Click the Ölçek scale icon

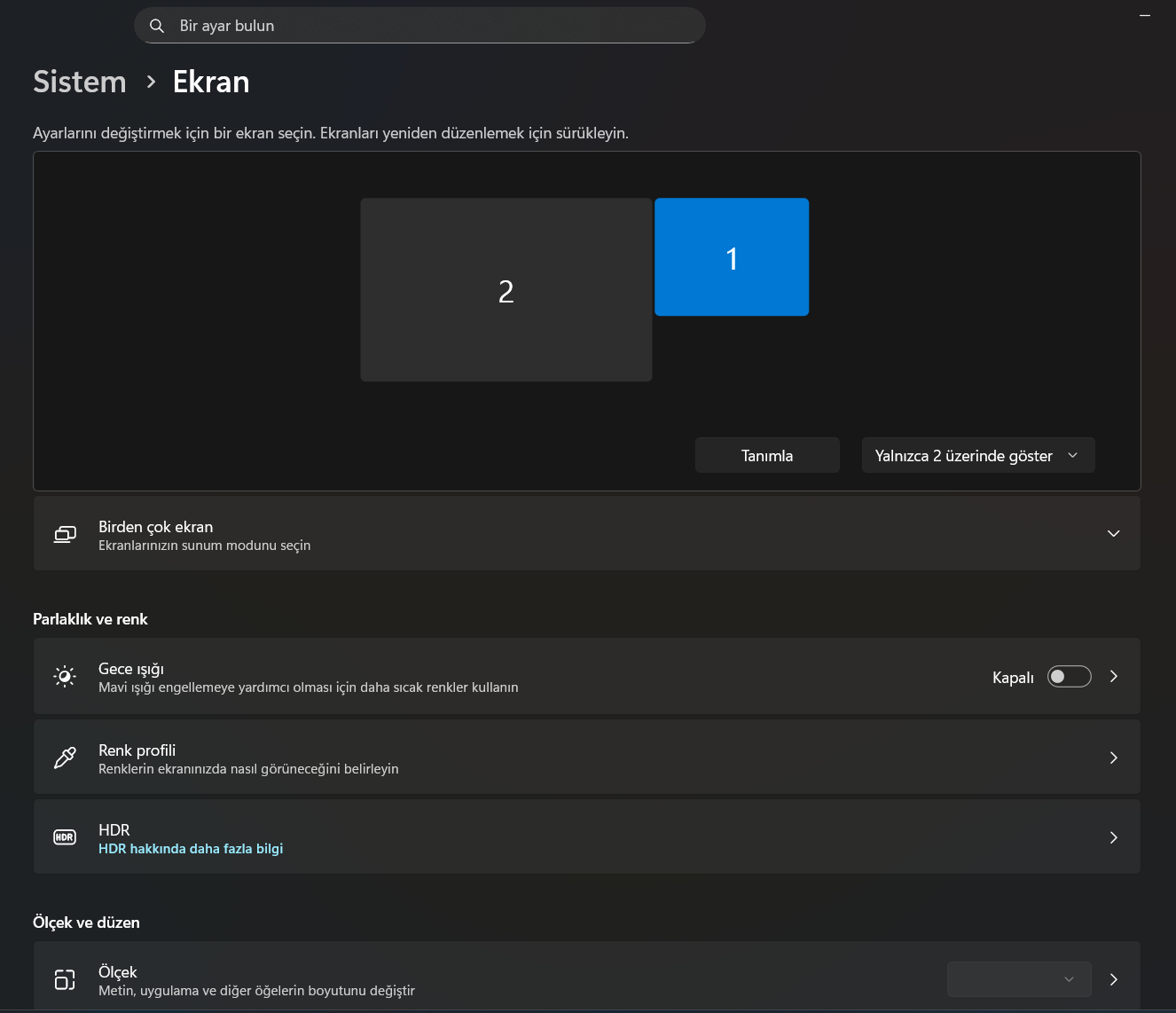coord(65,979)
